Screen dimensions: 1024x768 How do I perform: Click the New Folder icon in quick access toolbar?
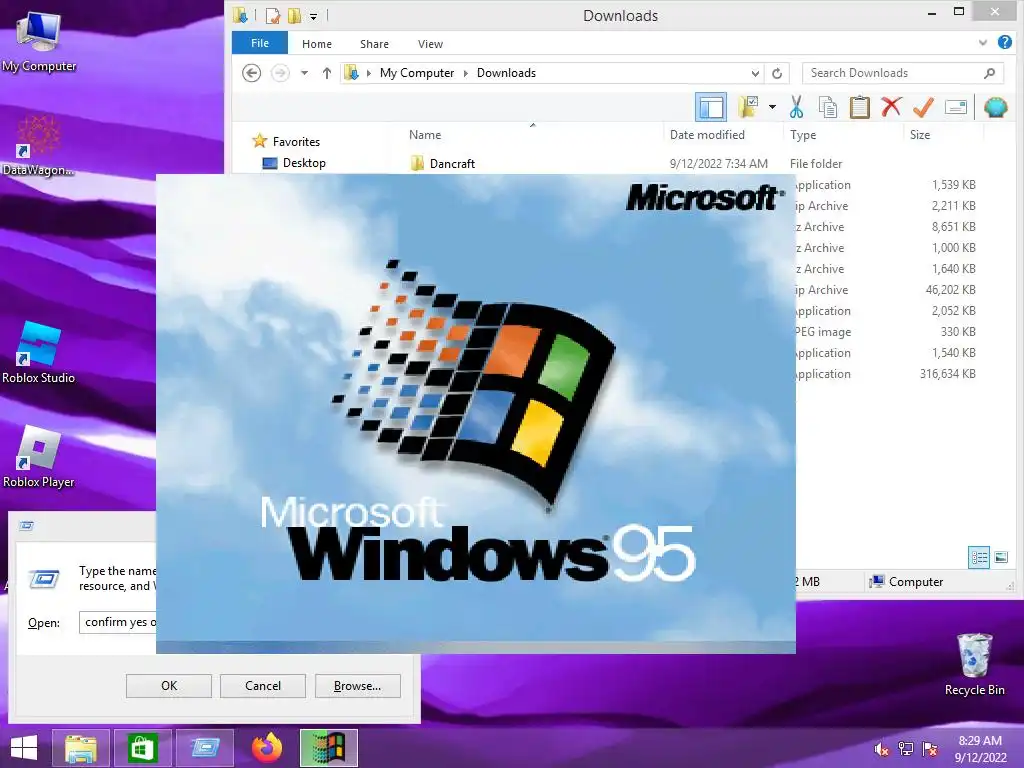pos(295,15)
